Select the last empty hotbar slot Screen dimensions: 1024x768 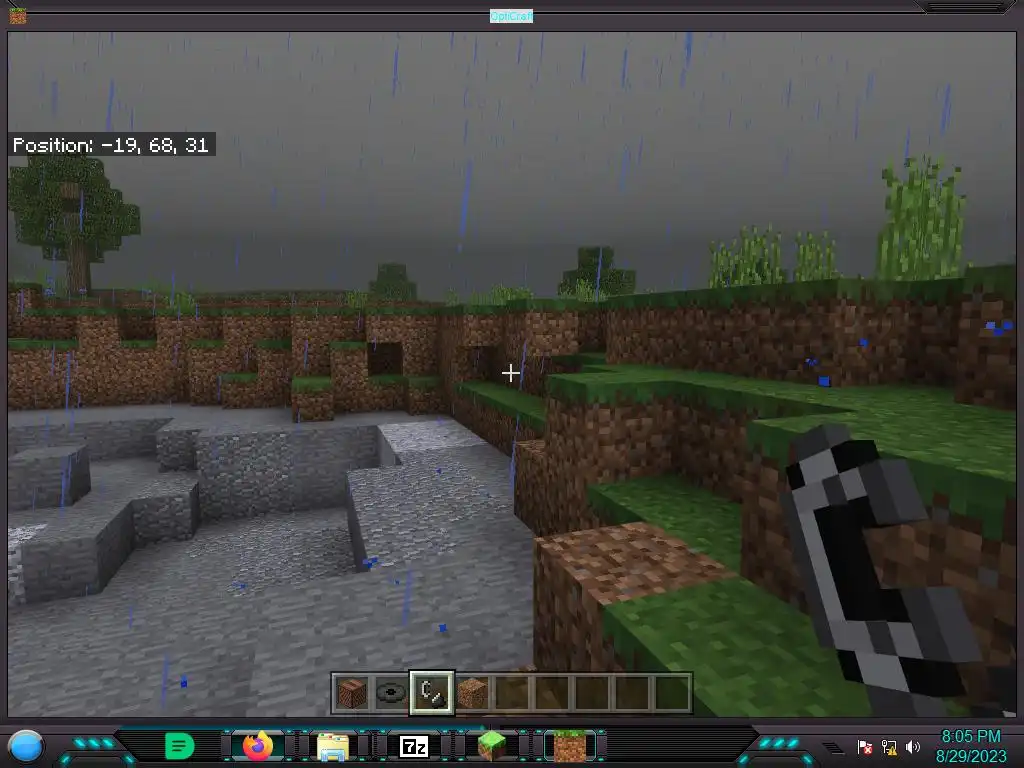pos(672,693)
